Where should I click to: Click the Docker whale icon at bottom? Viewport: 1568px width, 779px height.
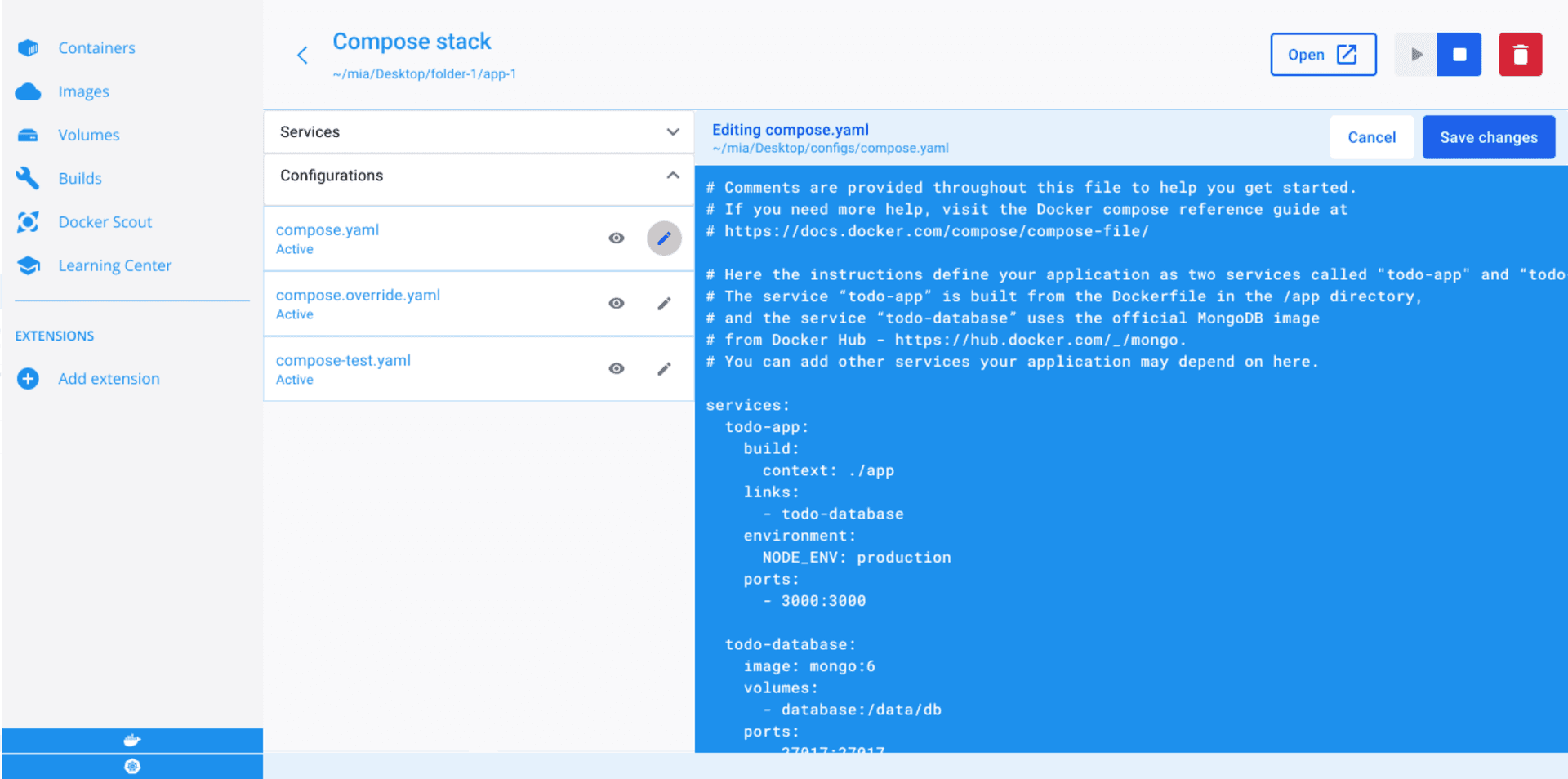[131, 741]
